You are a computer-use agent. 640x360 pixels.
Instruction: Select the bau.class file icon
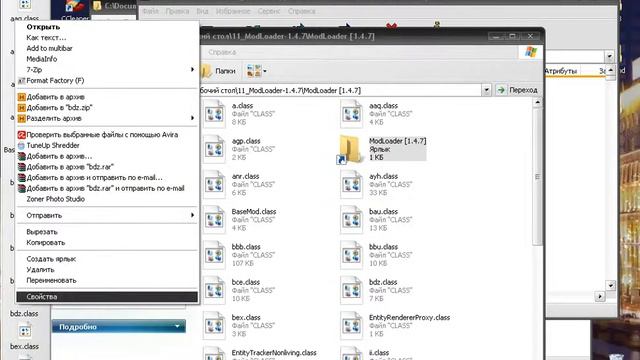352,220
